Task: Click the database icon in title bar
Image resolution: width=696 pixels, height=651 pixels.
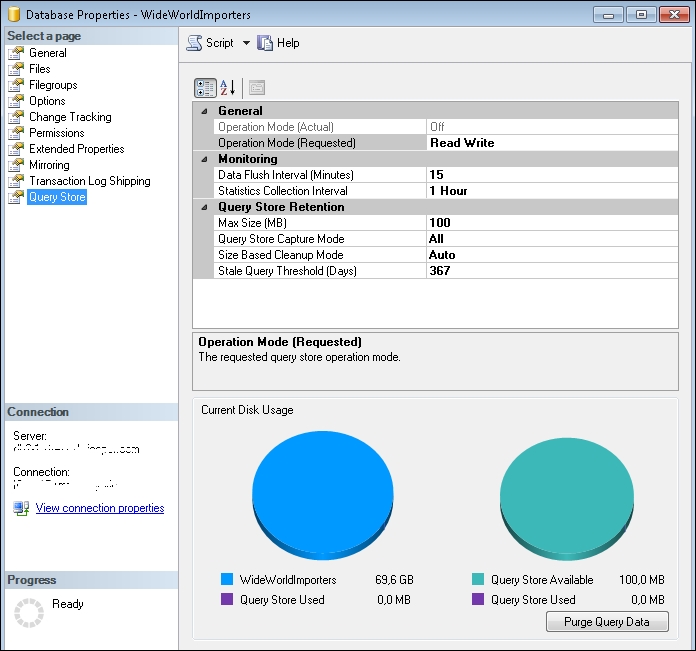Action: point(14,14)
